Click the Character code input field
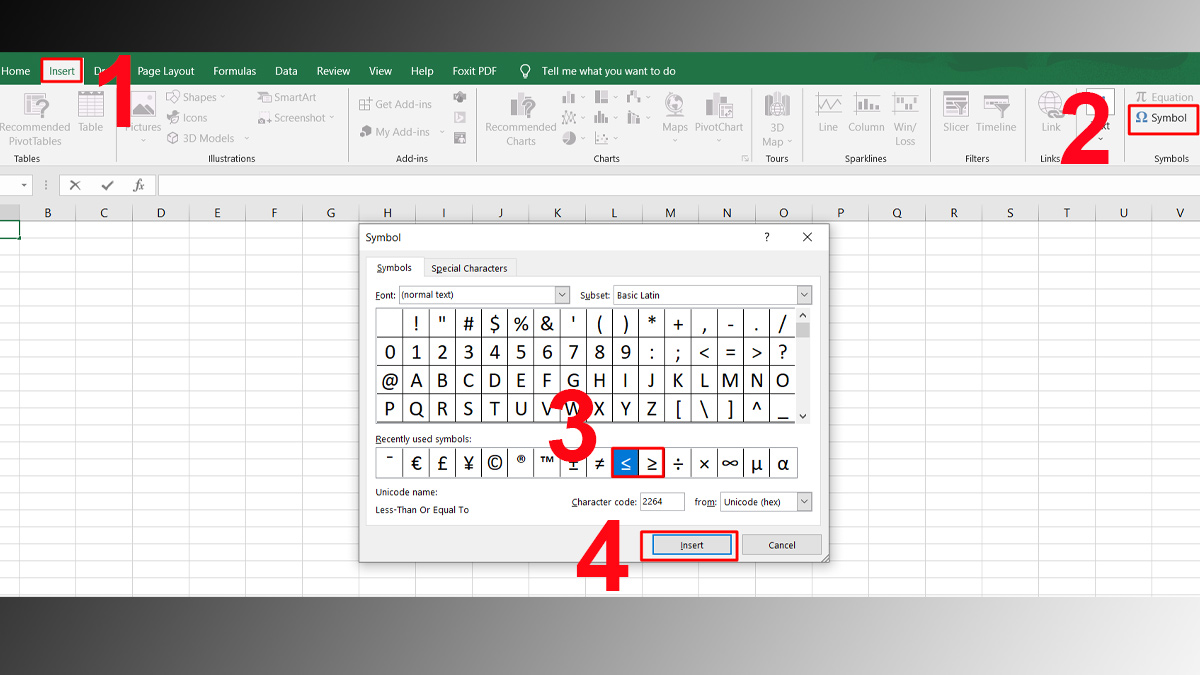The height and width of the screenshot is (675, 1200). coord(664,501)
